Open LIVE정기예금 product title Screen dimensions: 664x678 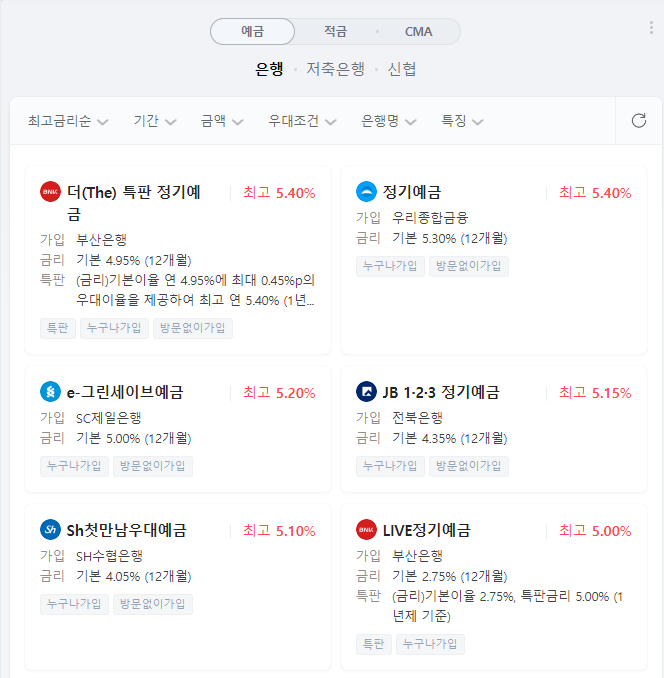point(426,530)
